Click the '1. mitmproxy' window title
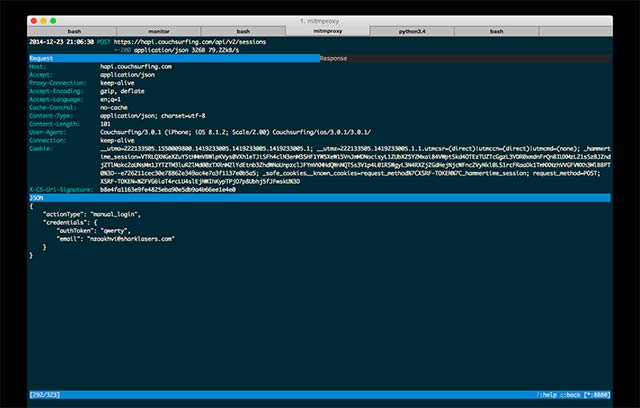 pos(320,21)
